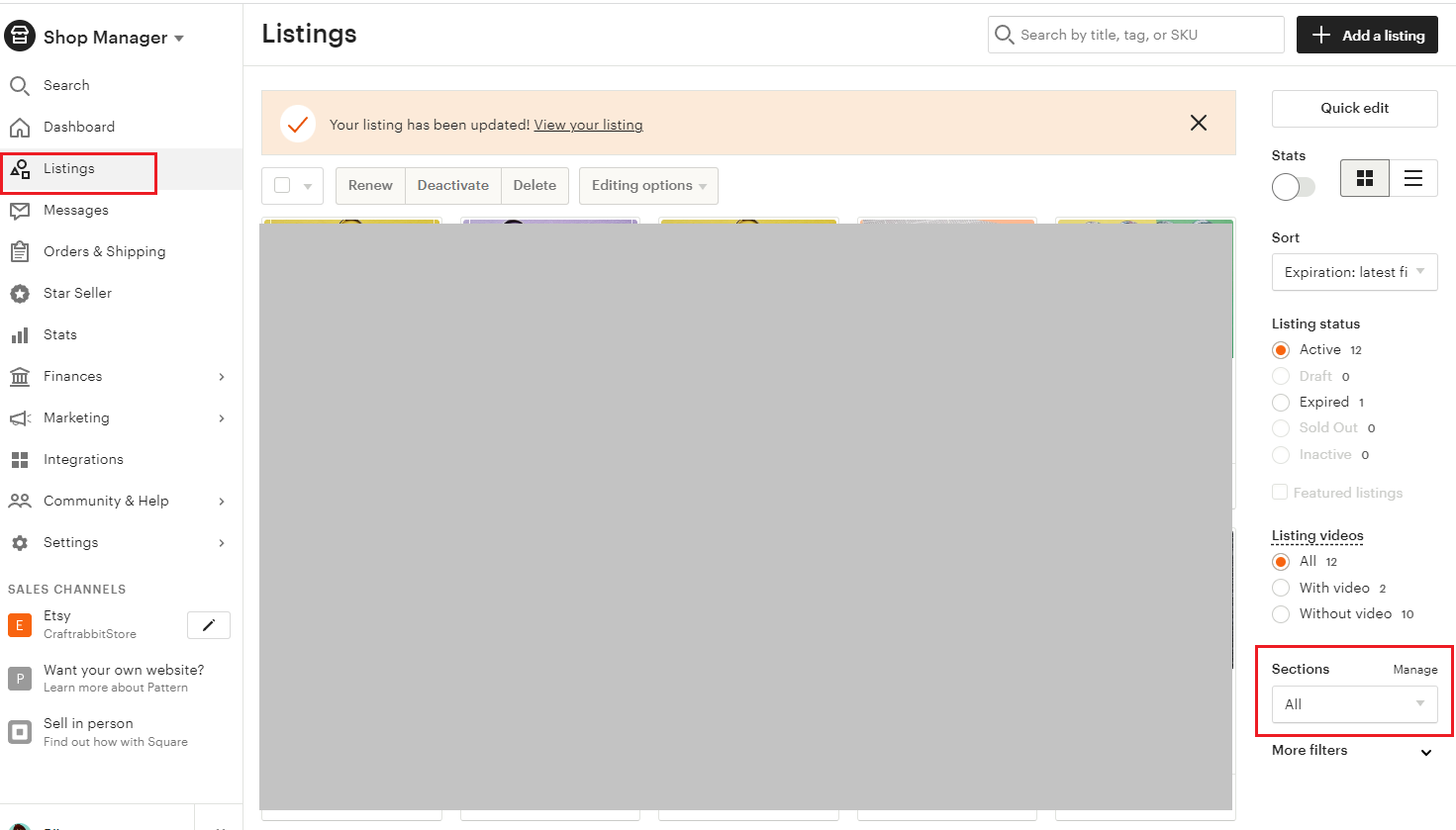Click the Search magnifier icon in sidebar

click(x=20, y=86)
